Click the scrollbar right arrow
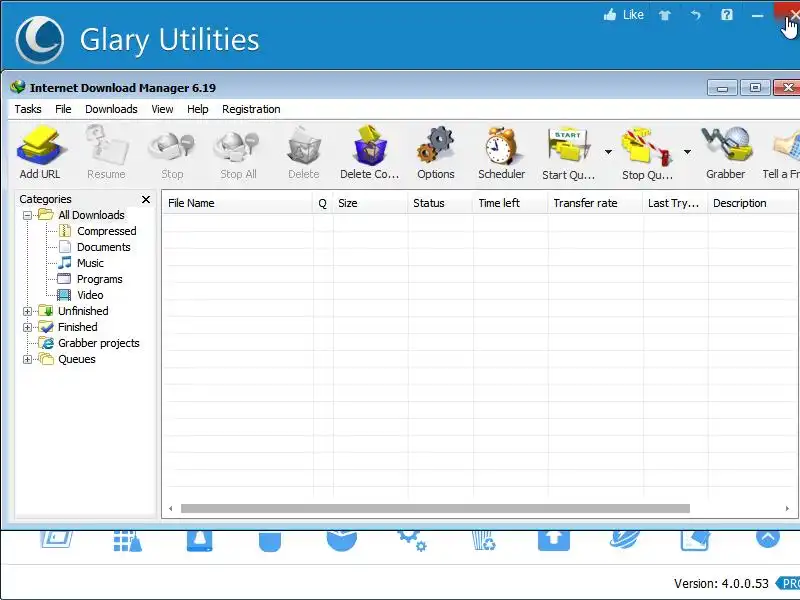 click(x=787, y=509)
